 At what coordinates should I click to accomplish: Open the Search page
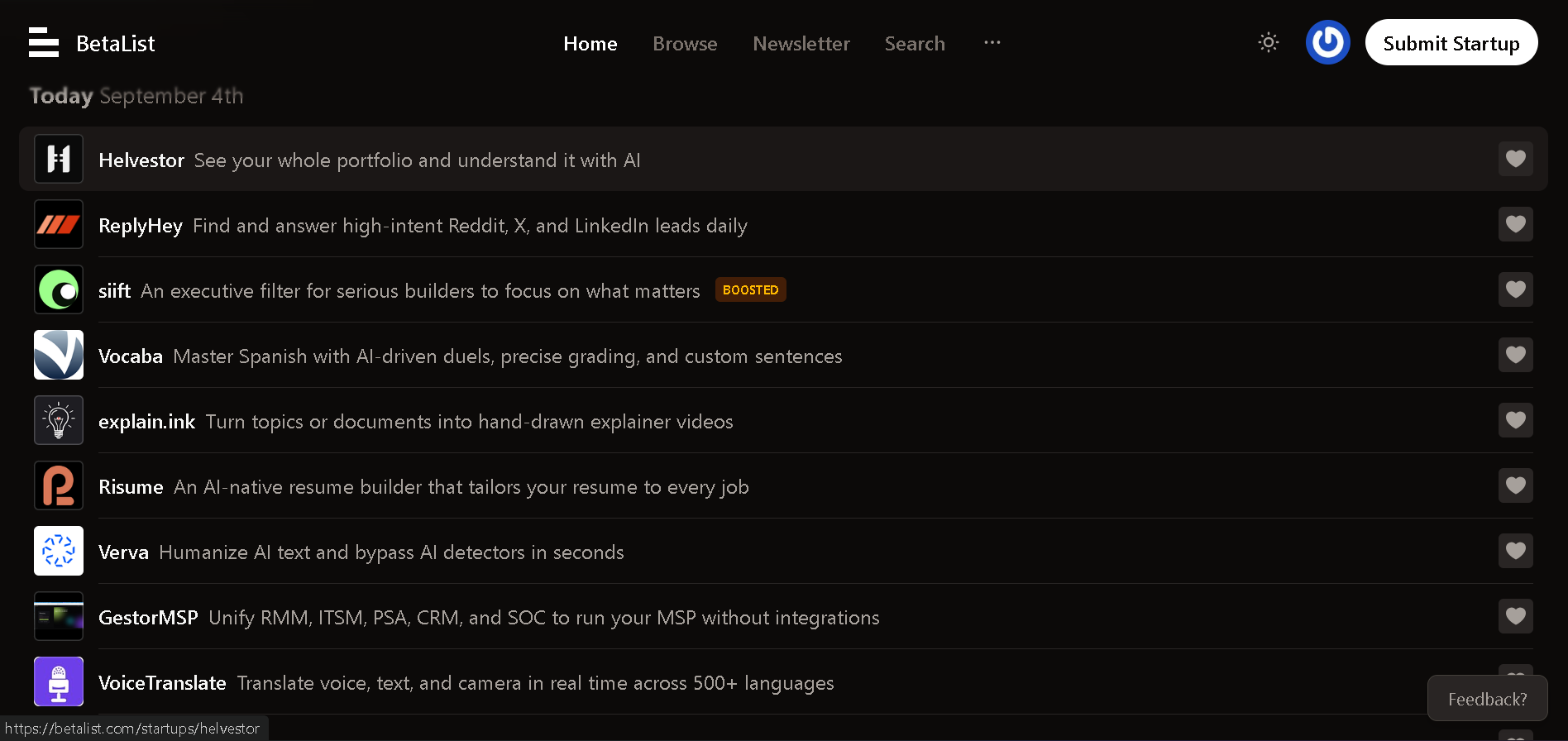pos(915,43)
